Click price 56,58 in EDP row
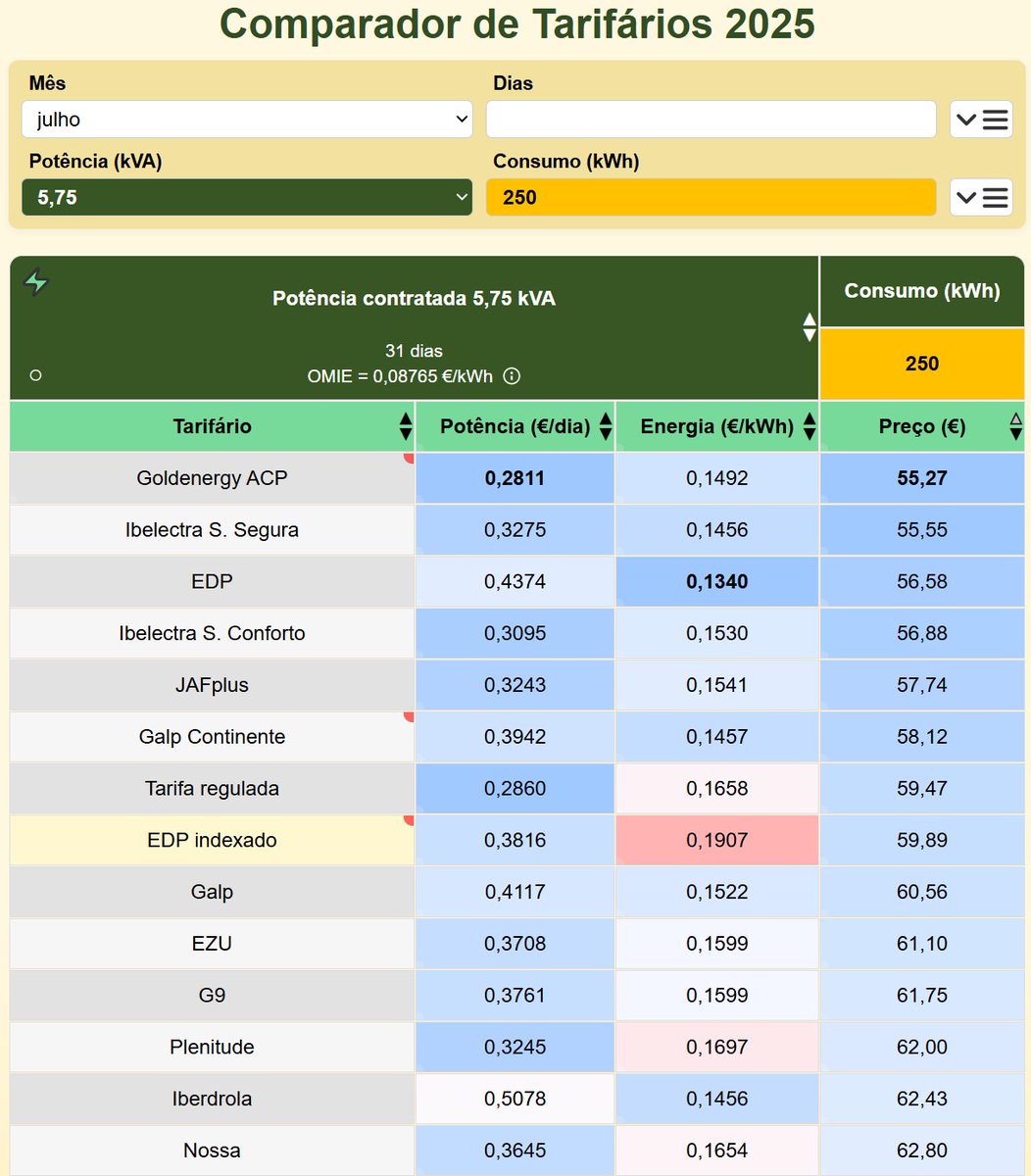The image size is (1031, 1176). (x=922, y=581)
